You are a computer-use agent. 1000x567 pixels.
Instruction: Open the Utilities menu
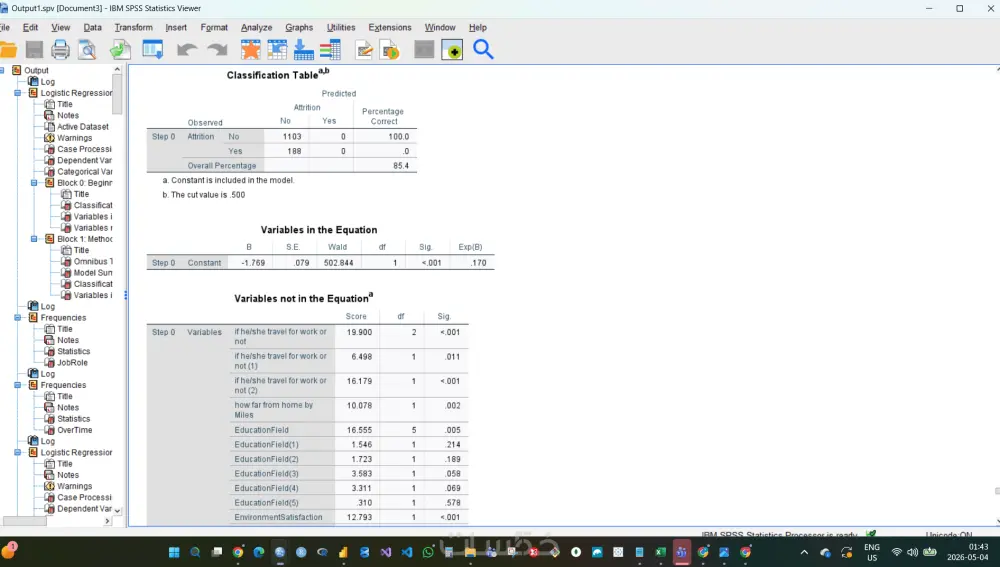pyautogui.click(x=341, y=27)
